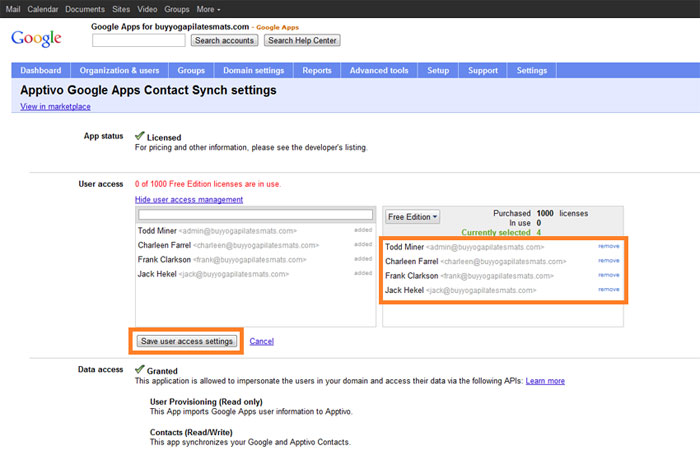This screenshot has width=700, height=455.
Task: Select the Reports tab
Action: point(317,71)
